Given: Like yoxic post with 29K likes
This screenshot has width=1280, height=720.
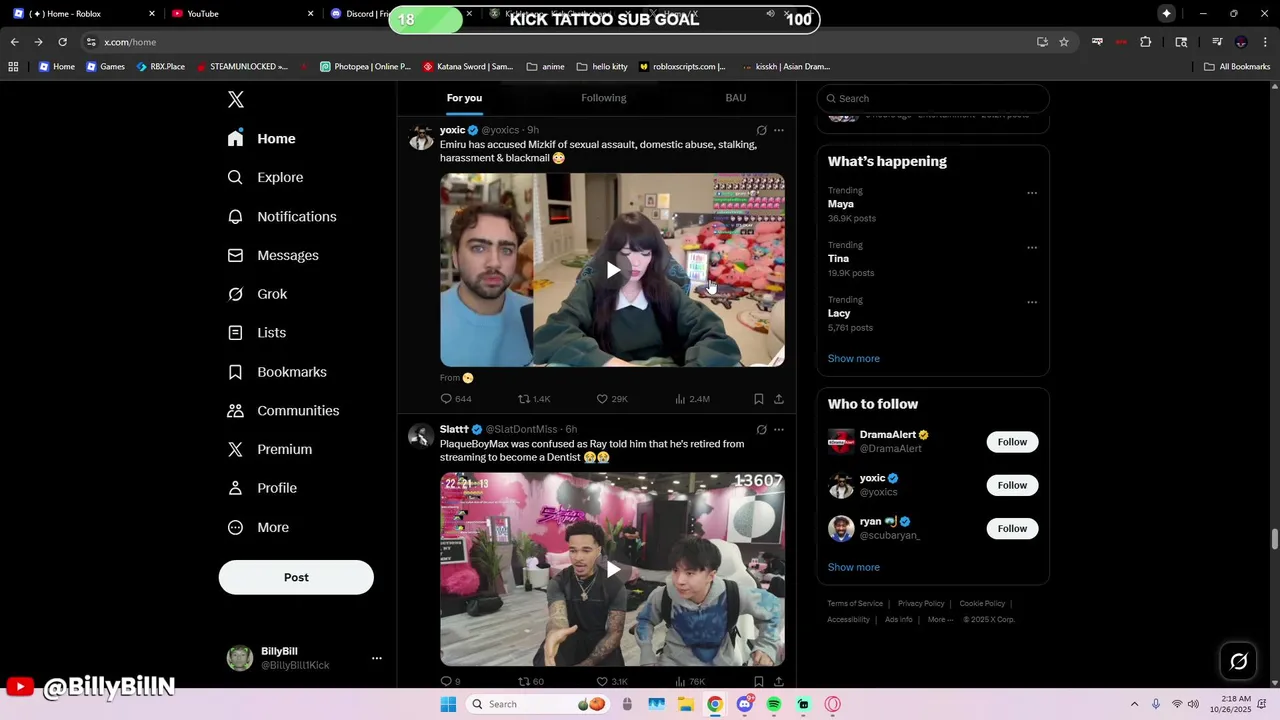Looking at the screenshot, I should coord(612,399).
